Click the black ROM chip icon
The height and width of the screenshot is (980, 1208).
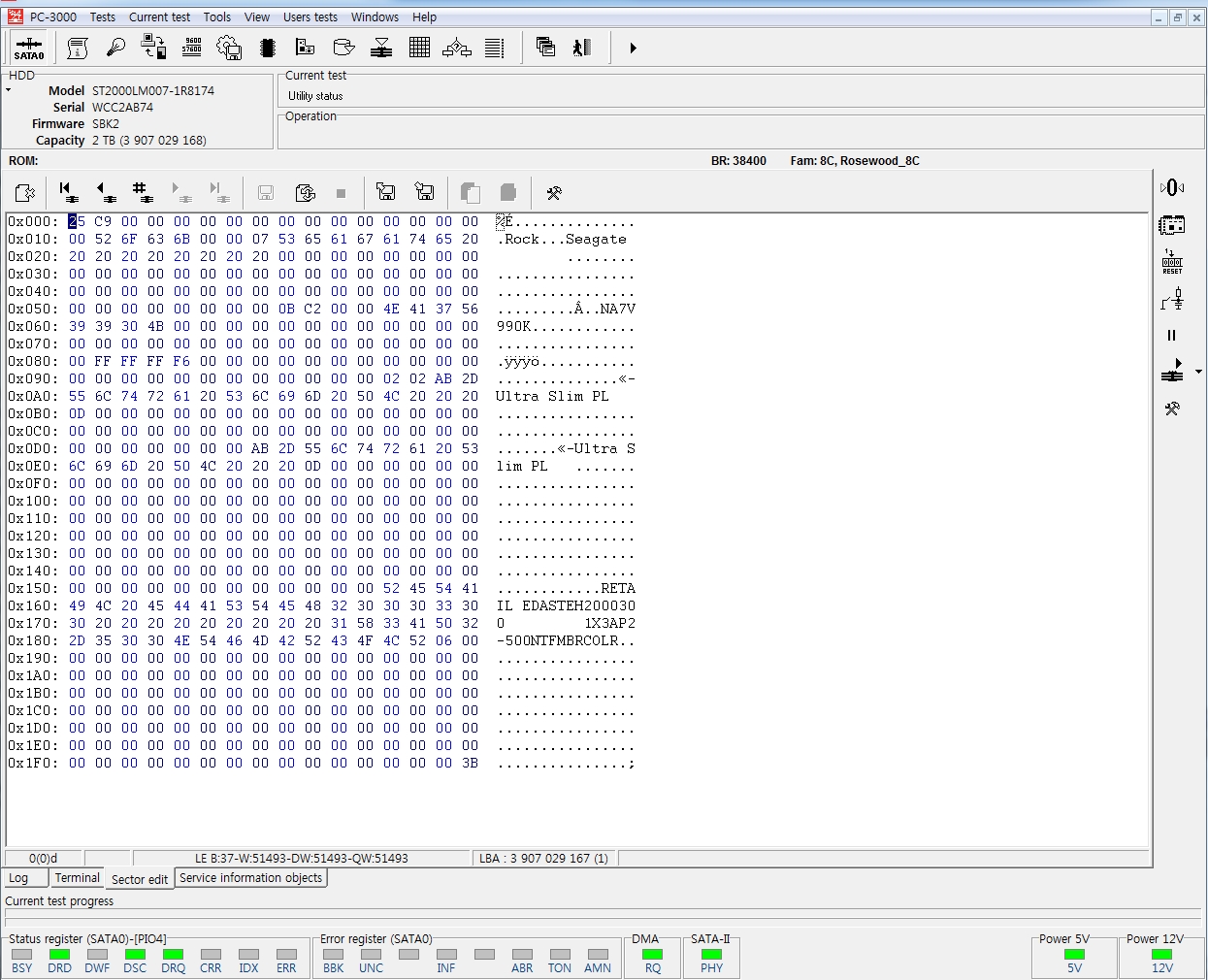[x=268, y=48]
